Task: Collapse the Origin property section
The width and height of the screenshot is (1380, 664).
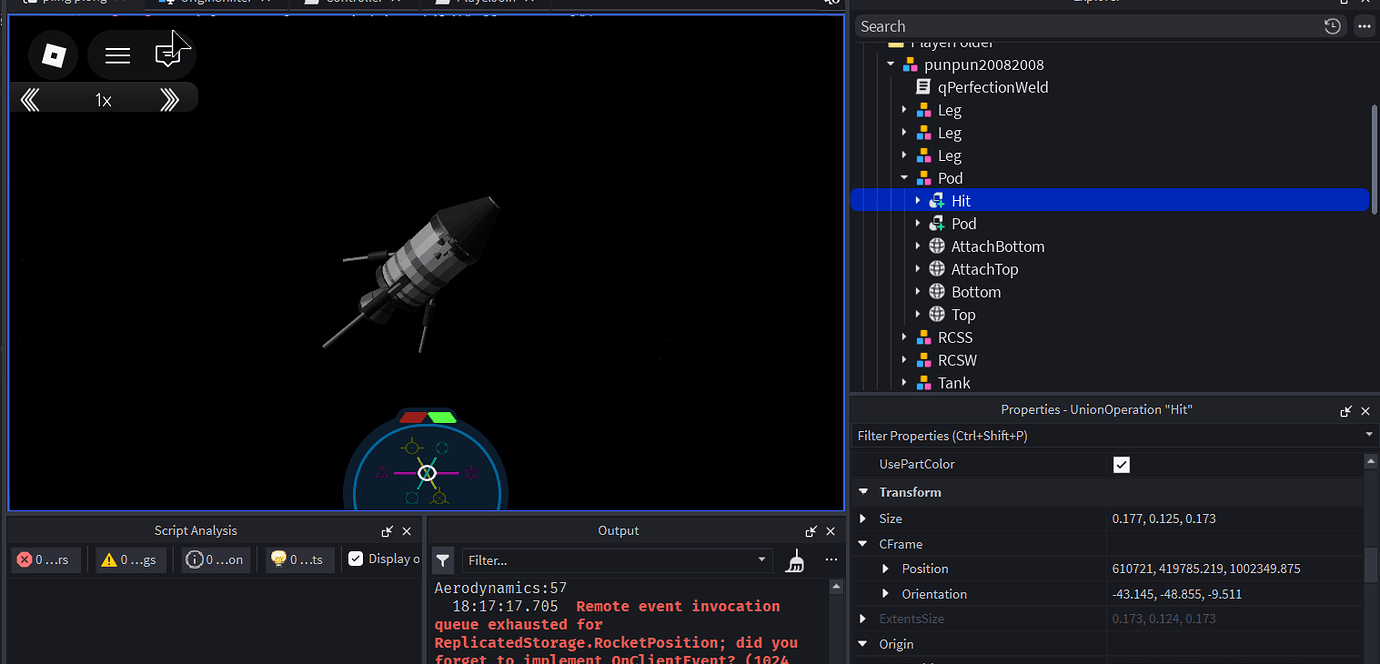Action: click(863, 644)
